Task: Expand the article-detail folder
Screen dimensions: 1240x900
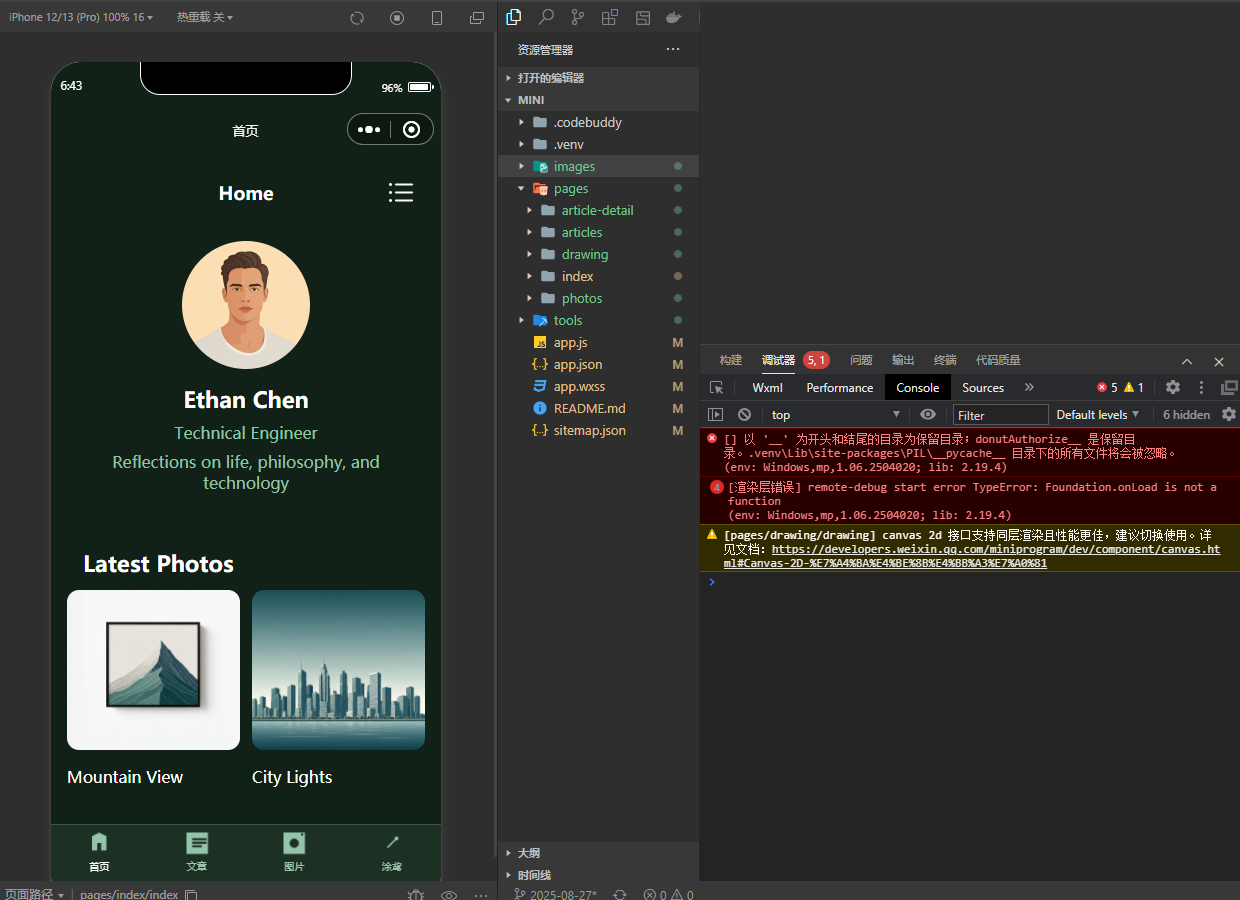Action: coord(598,210)
